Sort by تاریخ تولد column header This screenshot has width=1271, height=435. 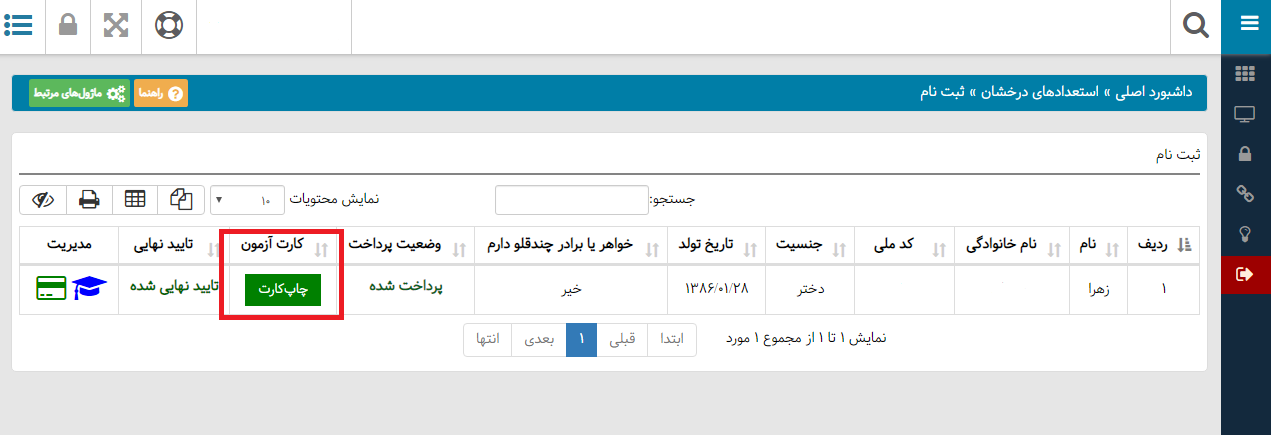718,245
